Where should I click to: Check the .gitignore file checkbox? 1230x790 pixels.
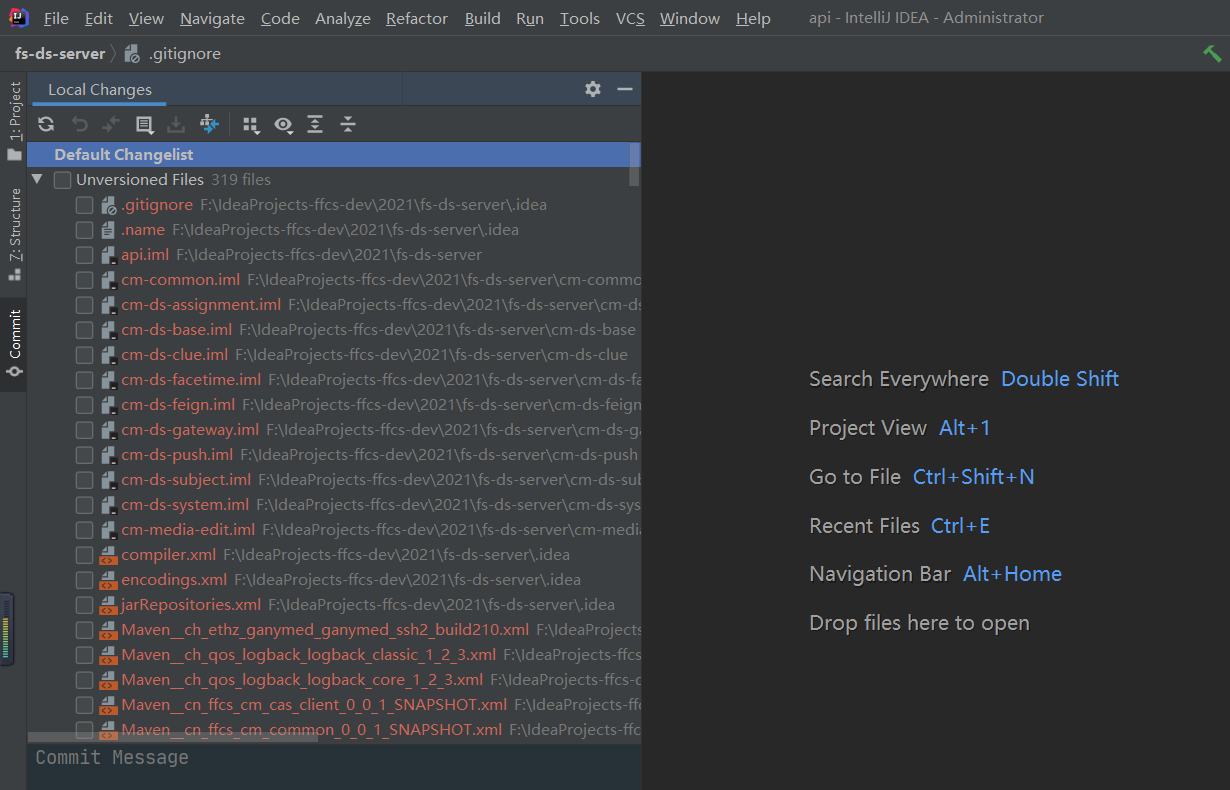(x=85, y=204)
